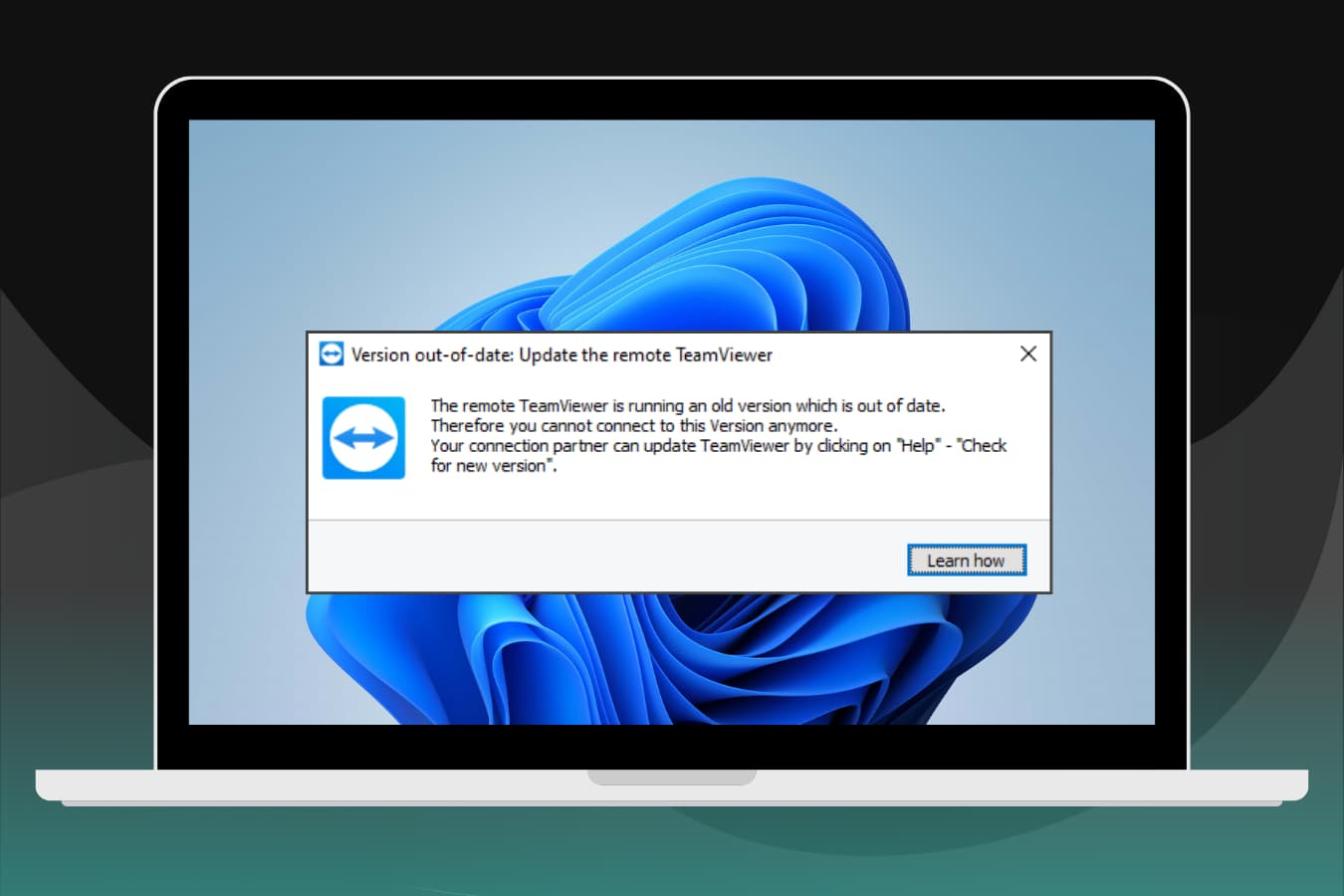This screenshot has width=1344, height=896.
Task: Click the small TeamViewer icon in title bar
Action: pos(332,354)
